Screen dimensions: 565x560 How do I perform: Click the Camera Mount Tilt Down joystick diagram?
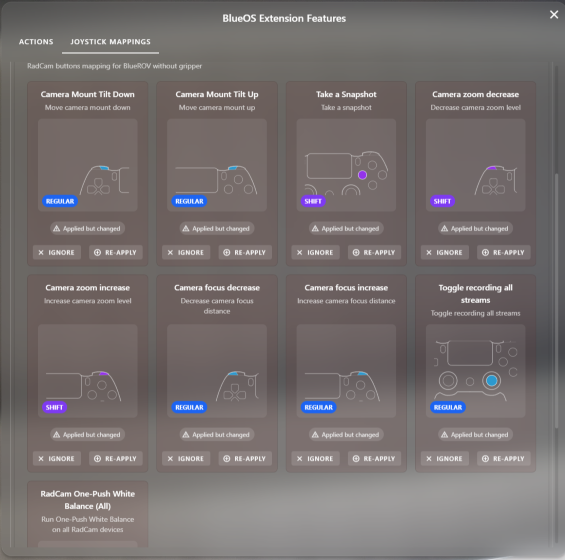[88, 165]
